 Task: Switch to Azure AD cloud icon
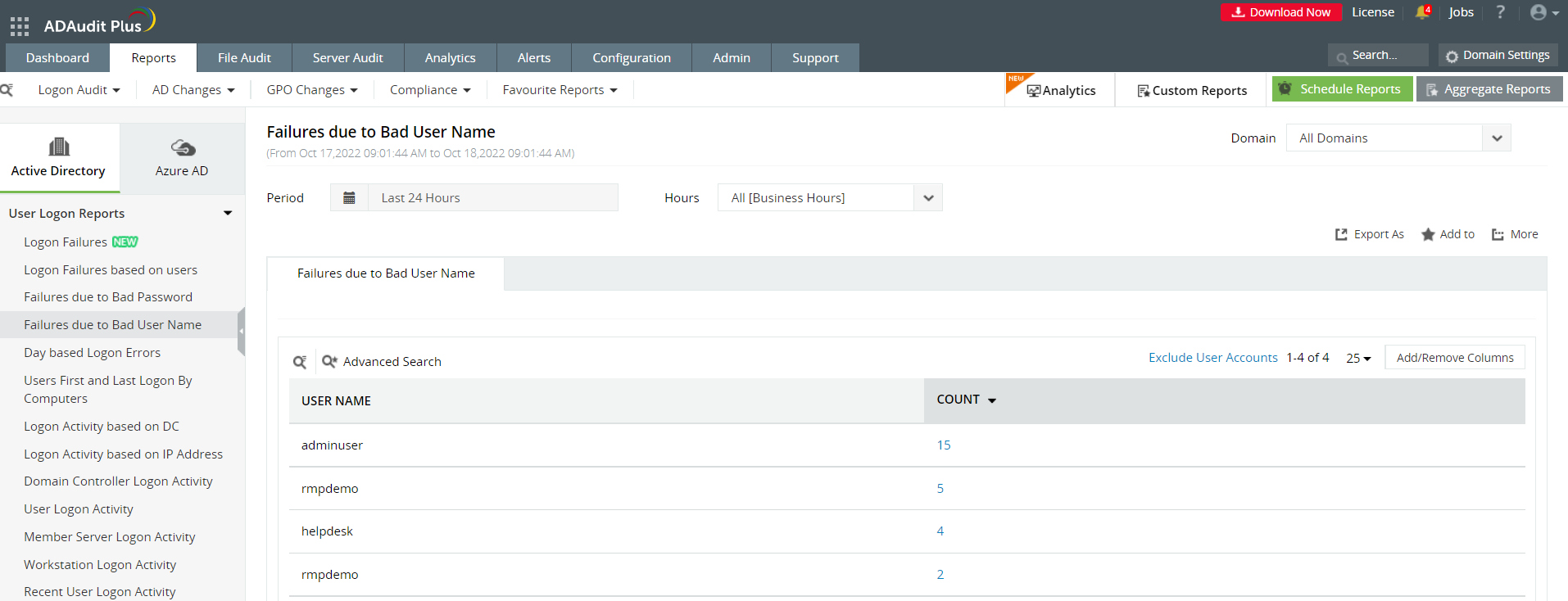click(x=182, y=148)
